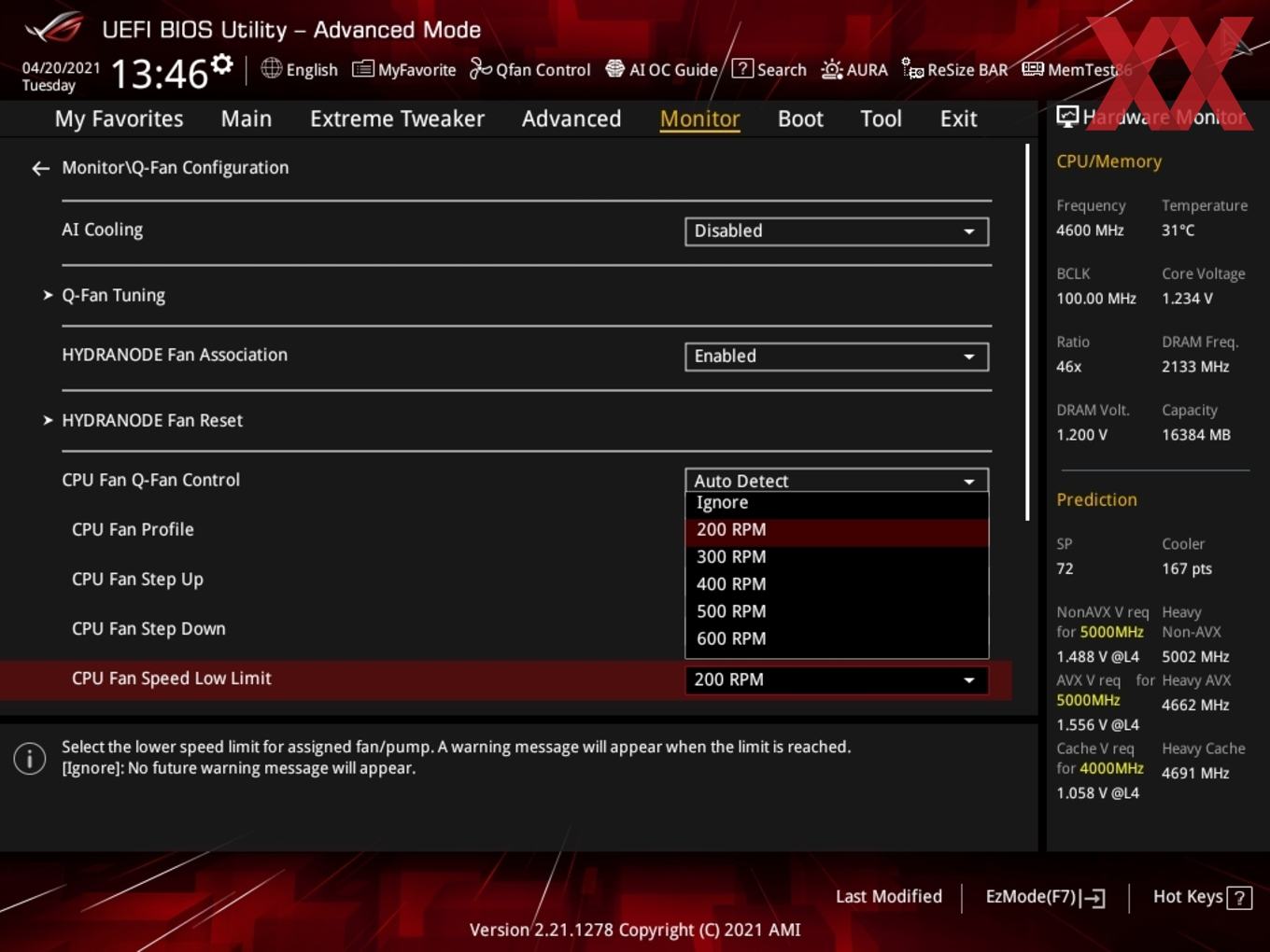Click Hot Keys button
The image size is (1270, 952).
(1202, 897)
